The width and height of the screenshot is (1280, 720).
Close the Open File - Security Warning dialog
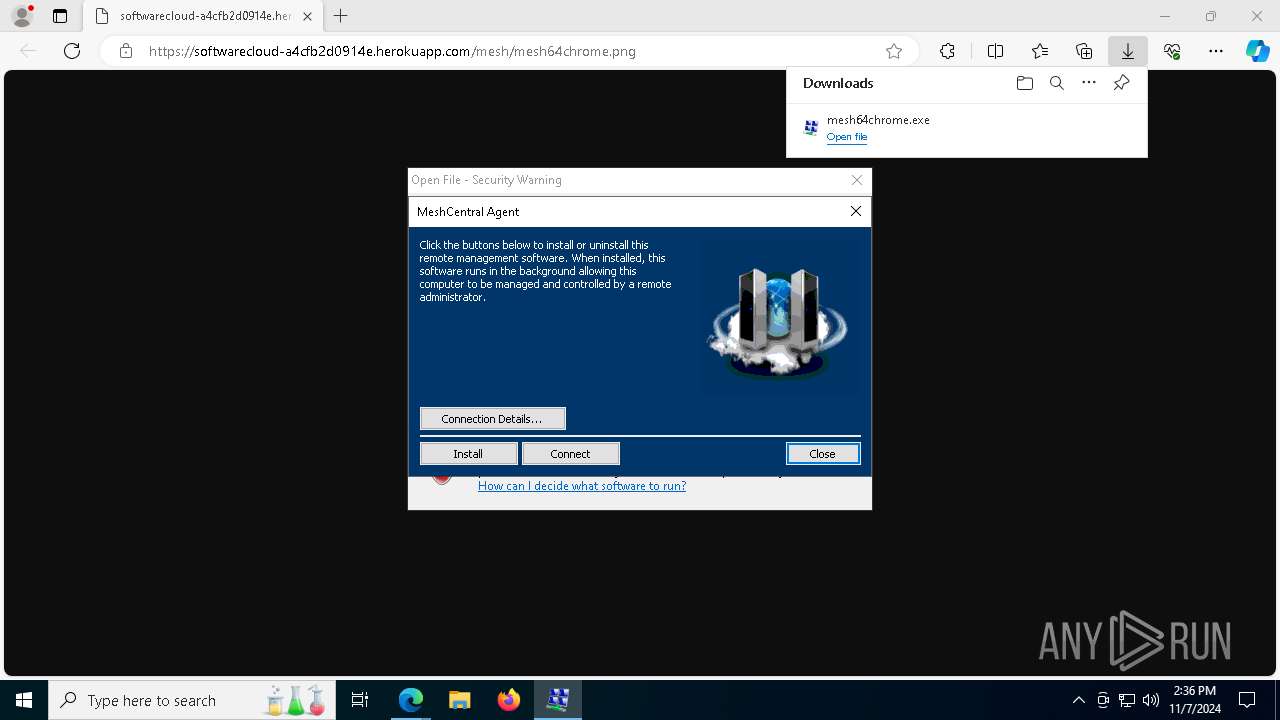pos(857,180)
